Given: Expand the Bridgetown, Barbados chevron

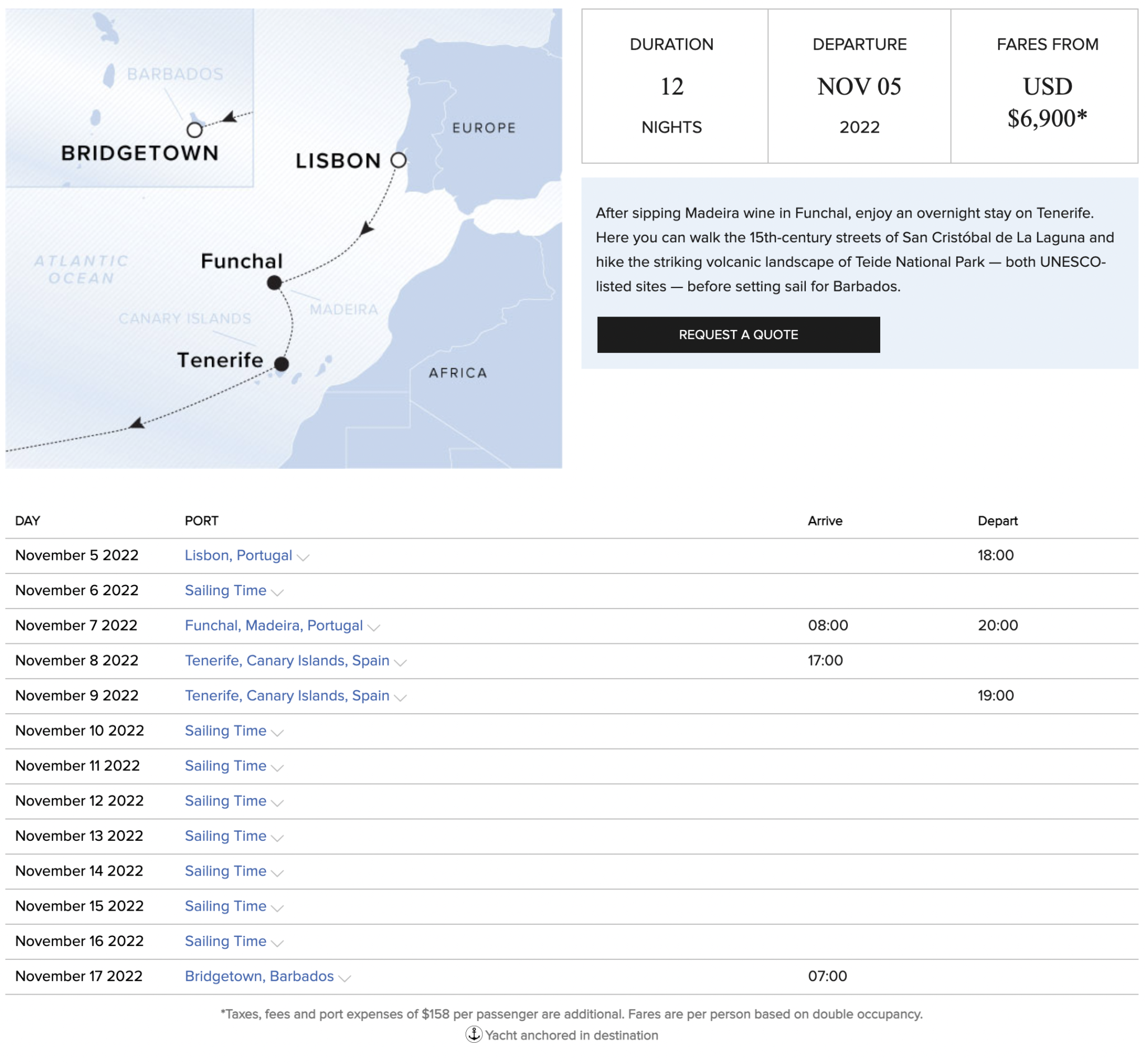Looking at the screenshot, I should [344, 978].
